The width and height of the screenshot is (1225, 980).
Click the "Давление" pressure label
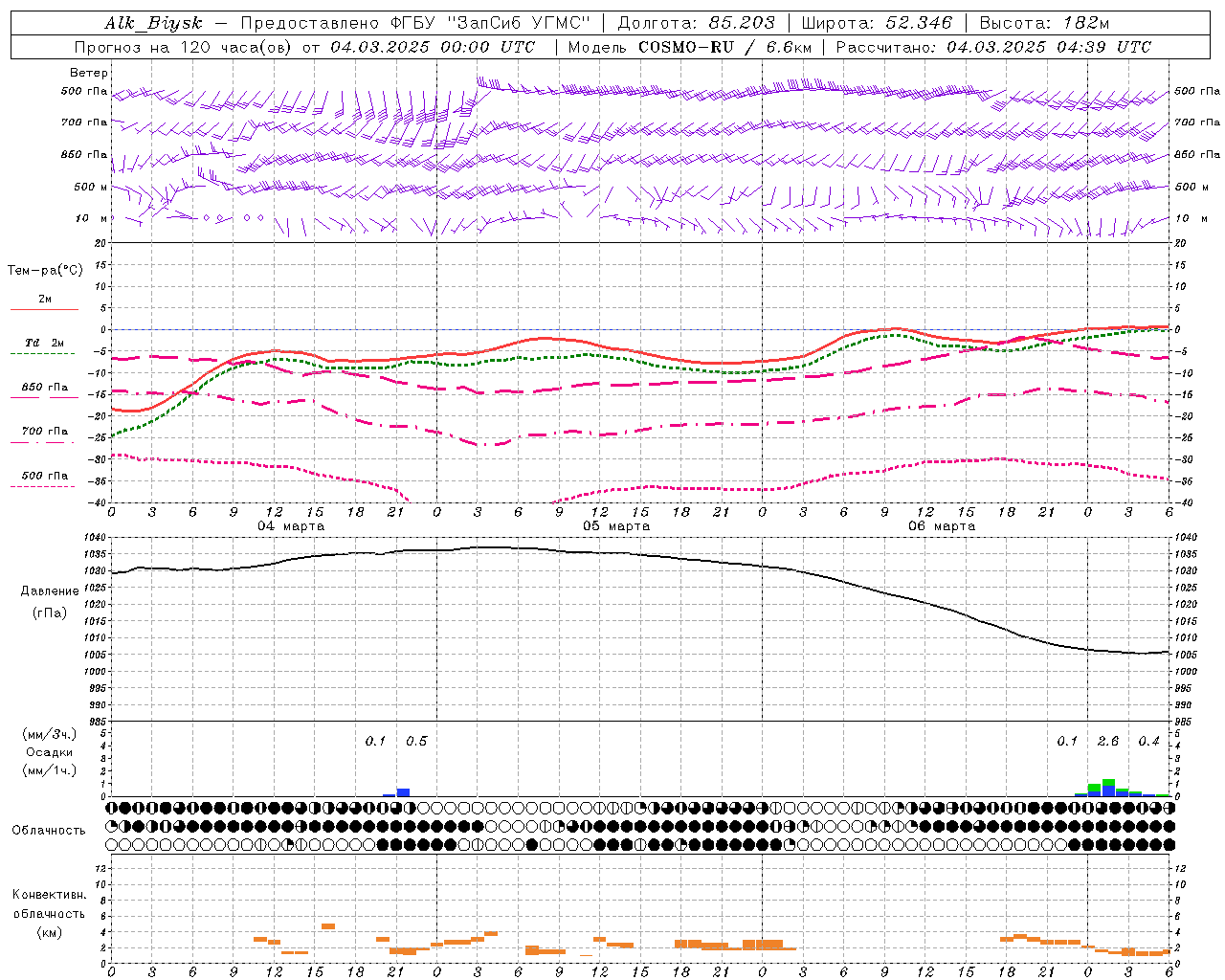50,591
